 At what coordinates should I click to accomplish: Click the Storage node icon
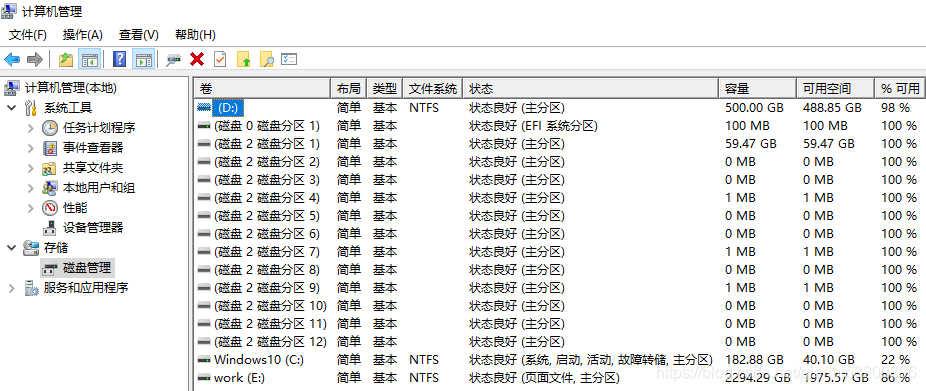click(31, 247)
